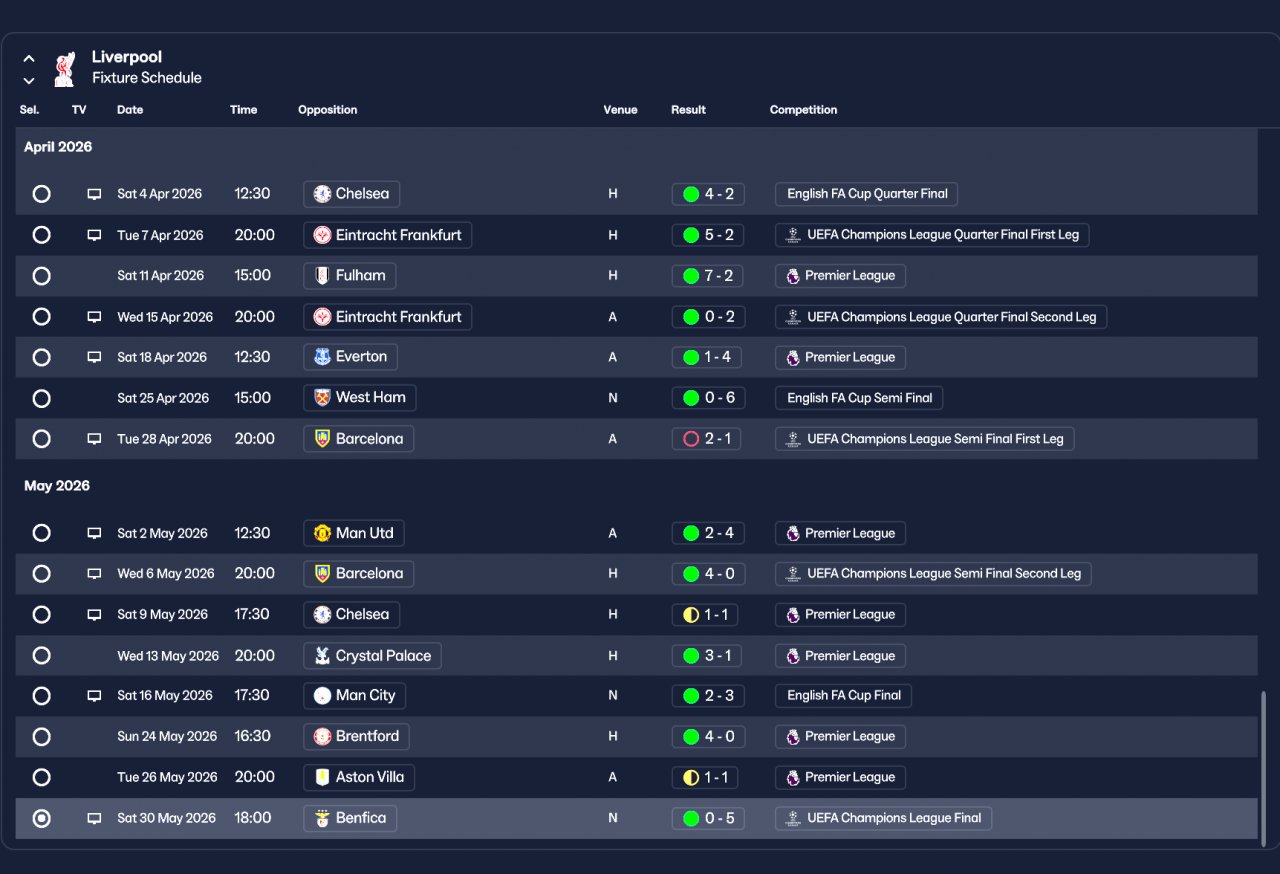Sort by Time column header
This screenshot has height=874, width=1280.
[244, 110]
